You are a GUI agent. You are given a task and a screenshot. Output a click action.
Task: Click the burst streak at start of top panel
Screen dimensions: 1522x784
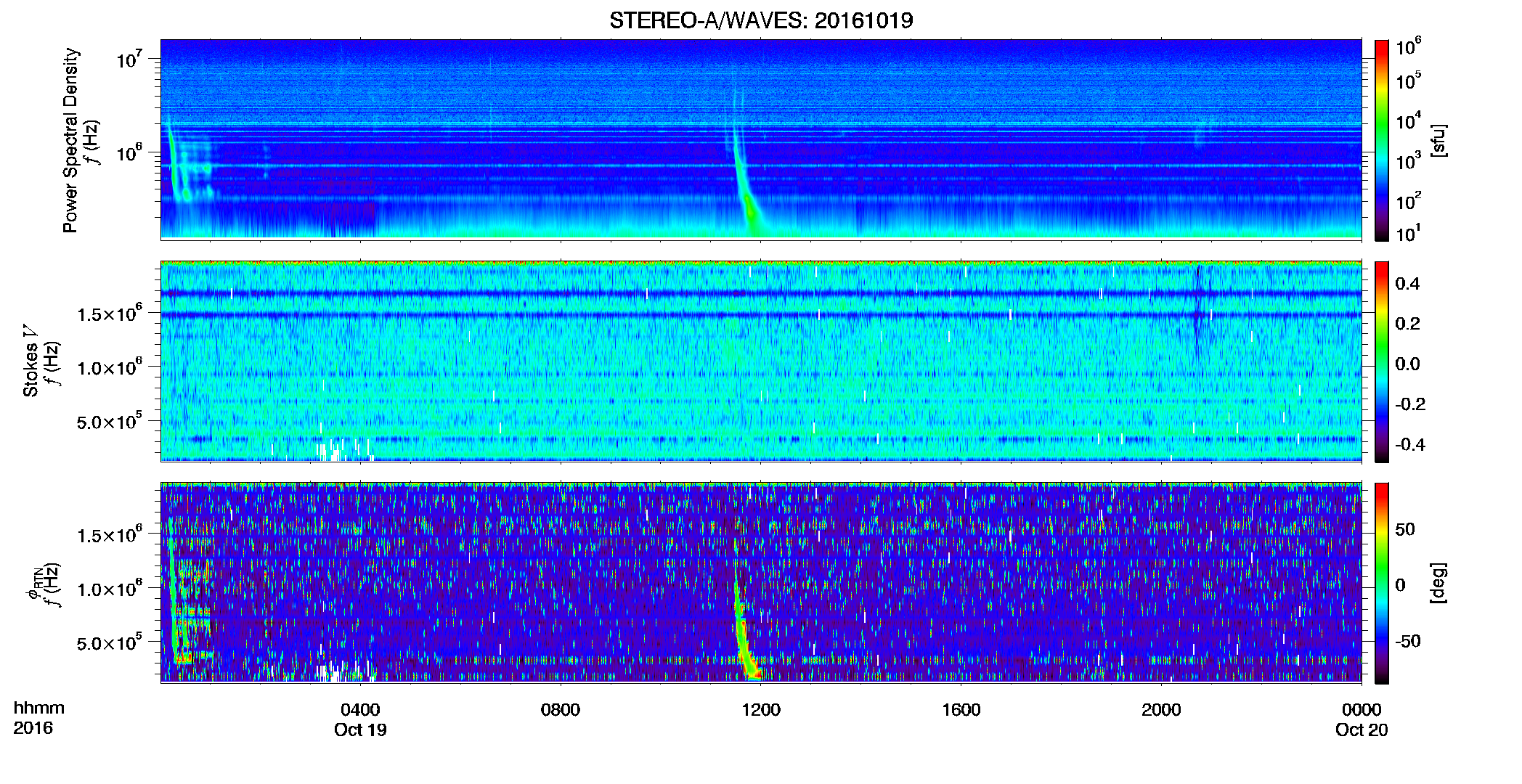coord(174,160)
